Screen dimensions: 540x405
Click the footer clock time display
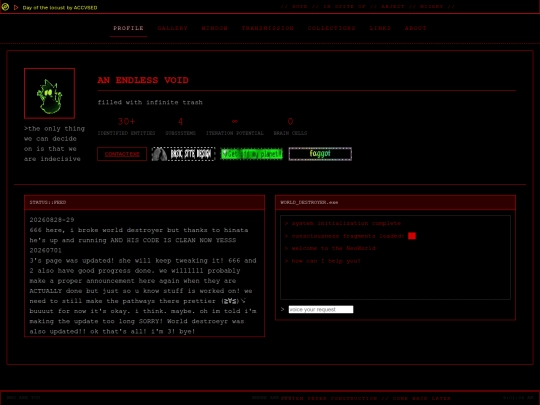tap(518, 398)
